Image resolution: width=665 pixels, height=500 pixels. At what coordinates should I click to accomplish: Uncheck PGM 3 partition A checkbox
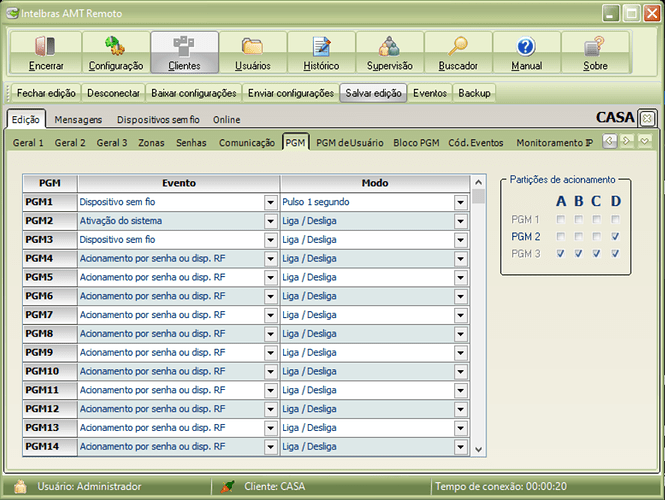coord(561,254)
